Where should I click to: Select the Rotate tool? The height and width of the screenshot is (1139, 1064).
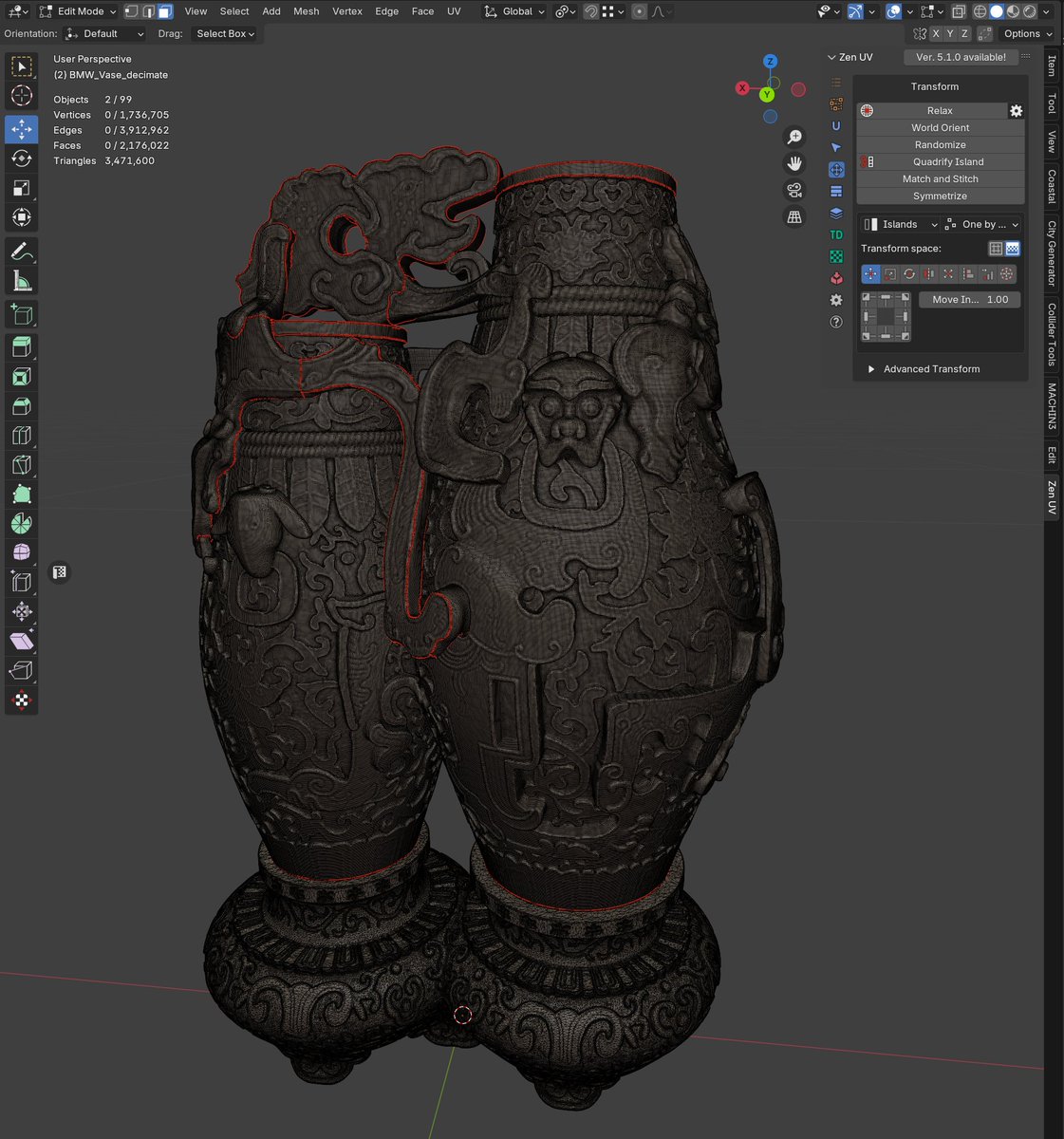(21, 158)
